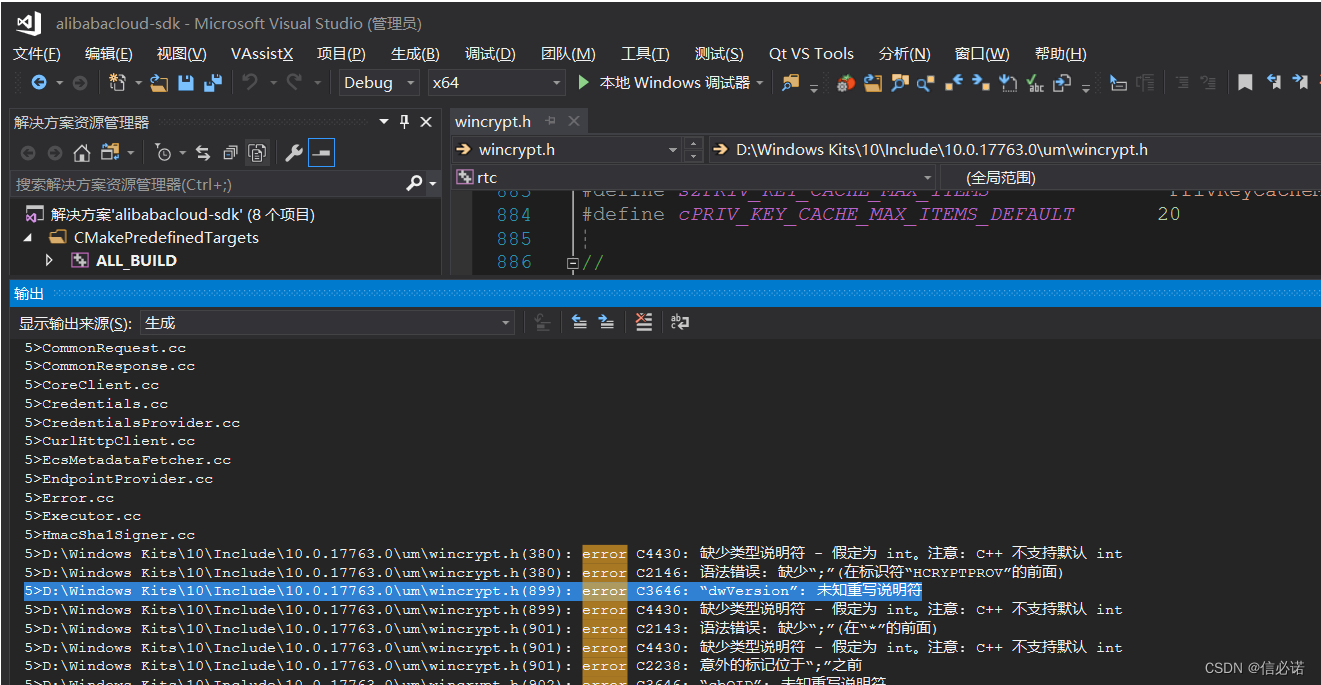Toggle word wrap in Output panel
1321x685 pixels.
click(680, 322)
